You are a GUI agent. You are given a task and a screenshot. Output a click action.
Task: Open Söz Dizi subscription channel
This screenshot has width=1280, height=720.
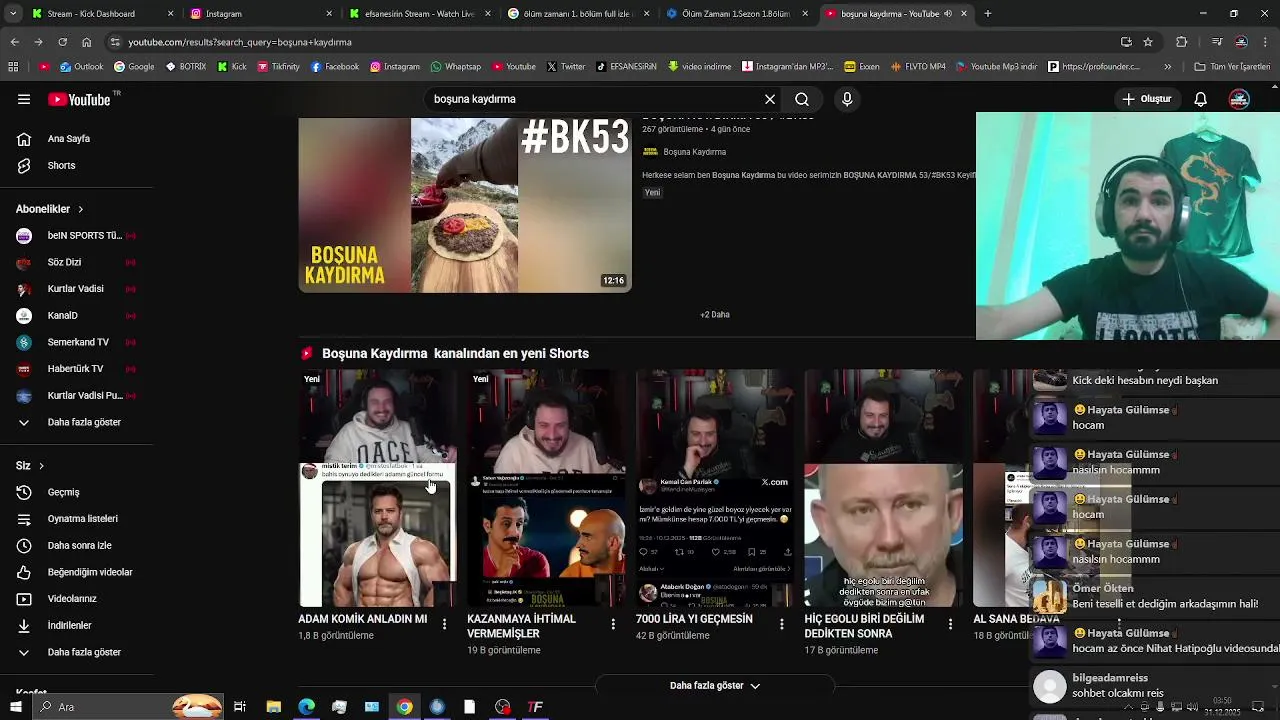[64, 262]
